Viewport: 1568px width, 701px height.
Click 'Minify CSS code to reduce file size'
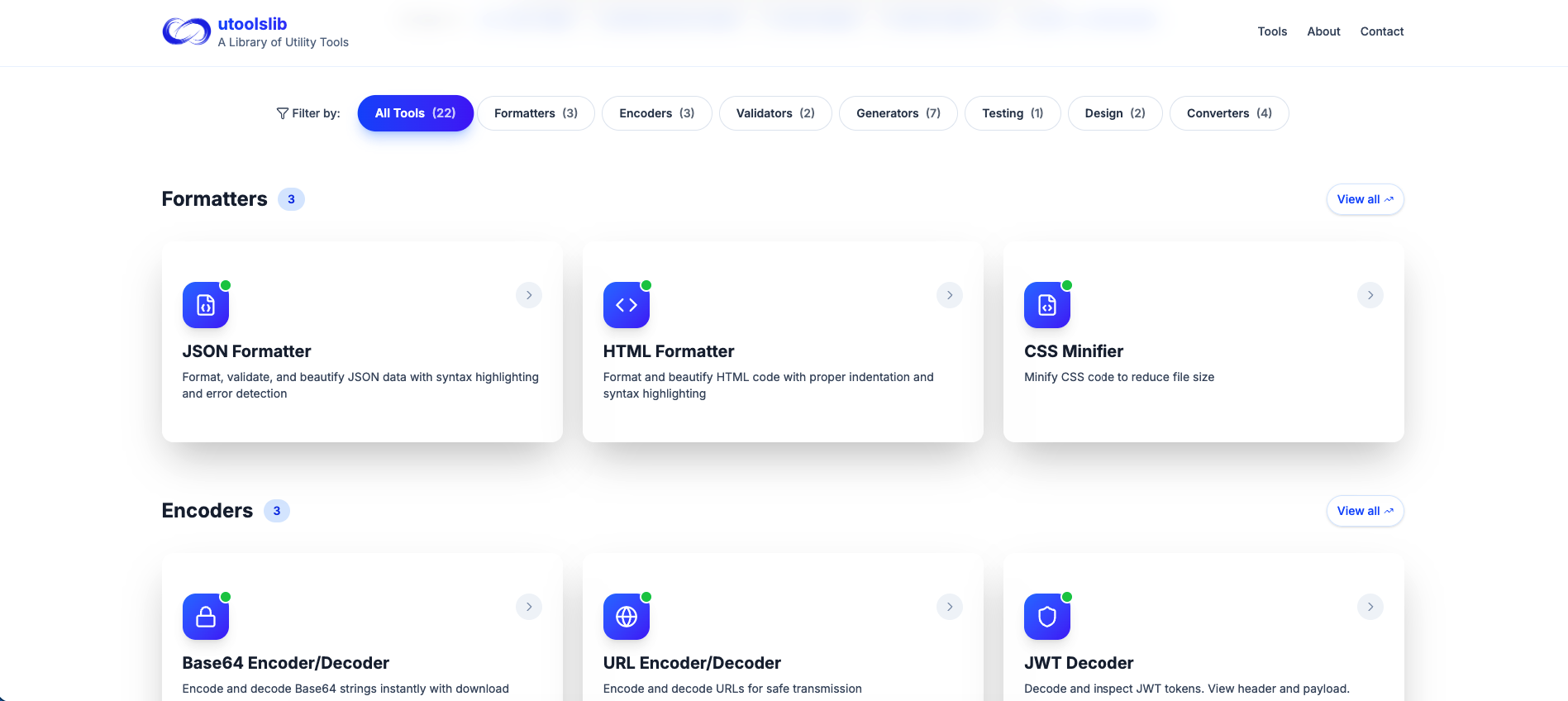click(x=1119, y=377)
